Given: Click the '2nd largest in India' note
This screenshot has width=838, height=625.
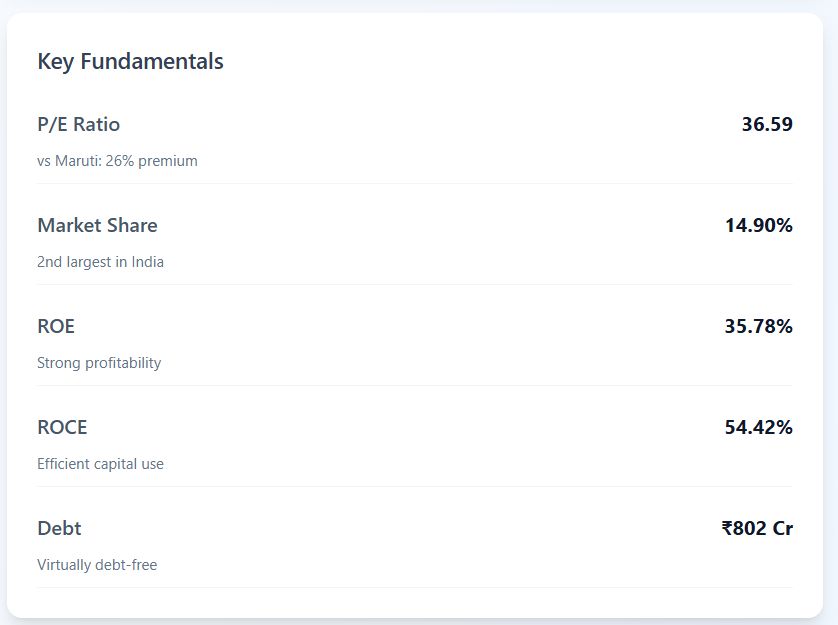Looking at the screenshot, I should [100, 262].
